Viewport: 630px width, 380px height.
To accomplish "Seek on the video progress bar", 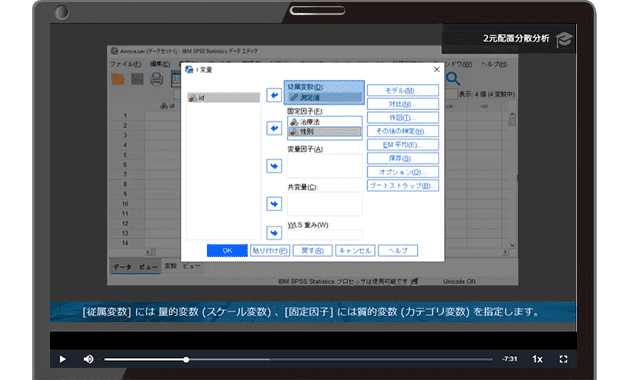I will [x=298, y=360].
